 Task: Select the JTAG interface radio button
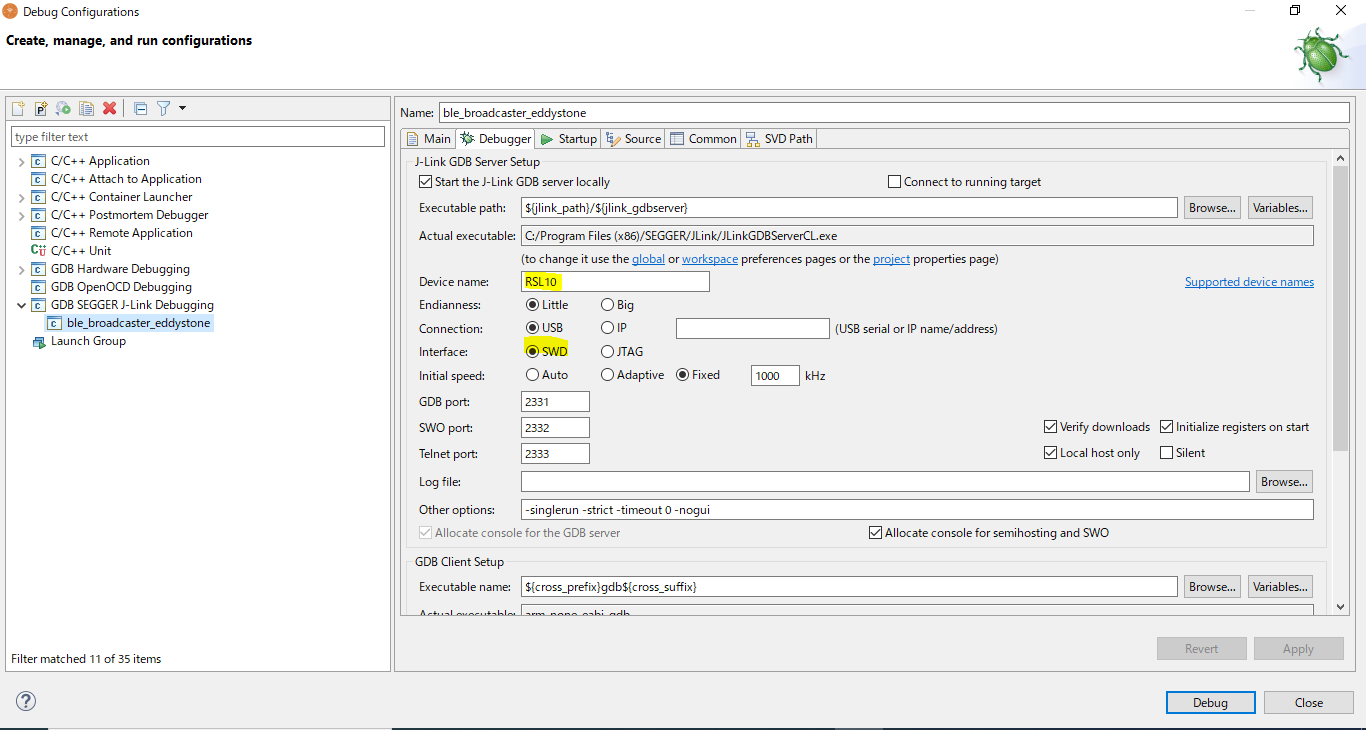[608, 352]
